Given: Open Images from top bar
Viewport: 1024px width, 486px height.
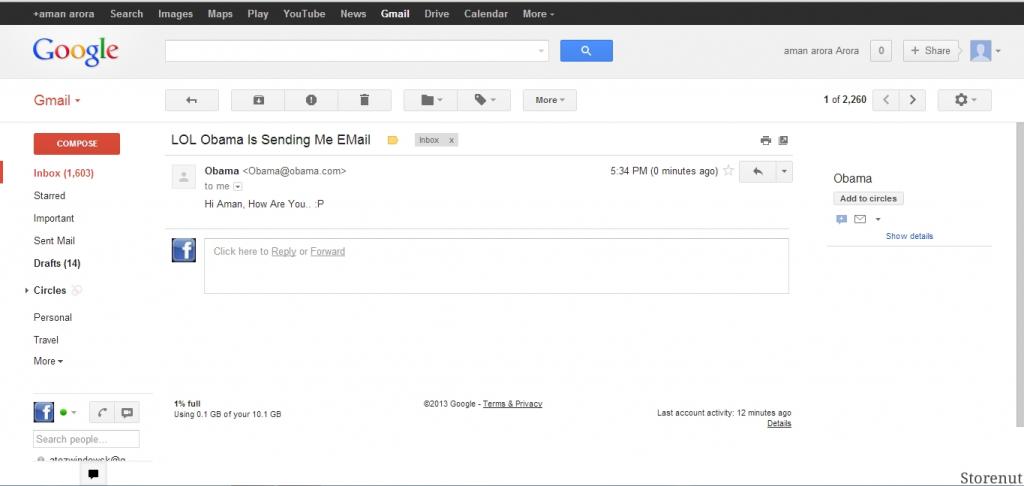Looking at the screenshot, I should [x=176, y=14].
